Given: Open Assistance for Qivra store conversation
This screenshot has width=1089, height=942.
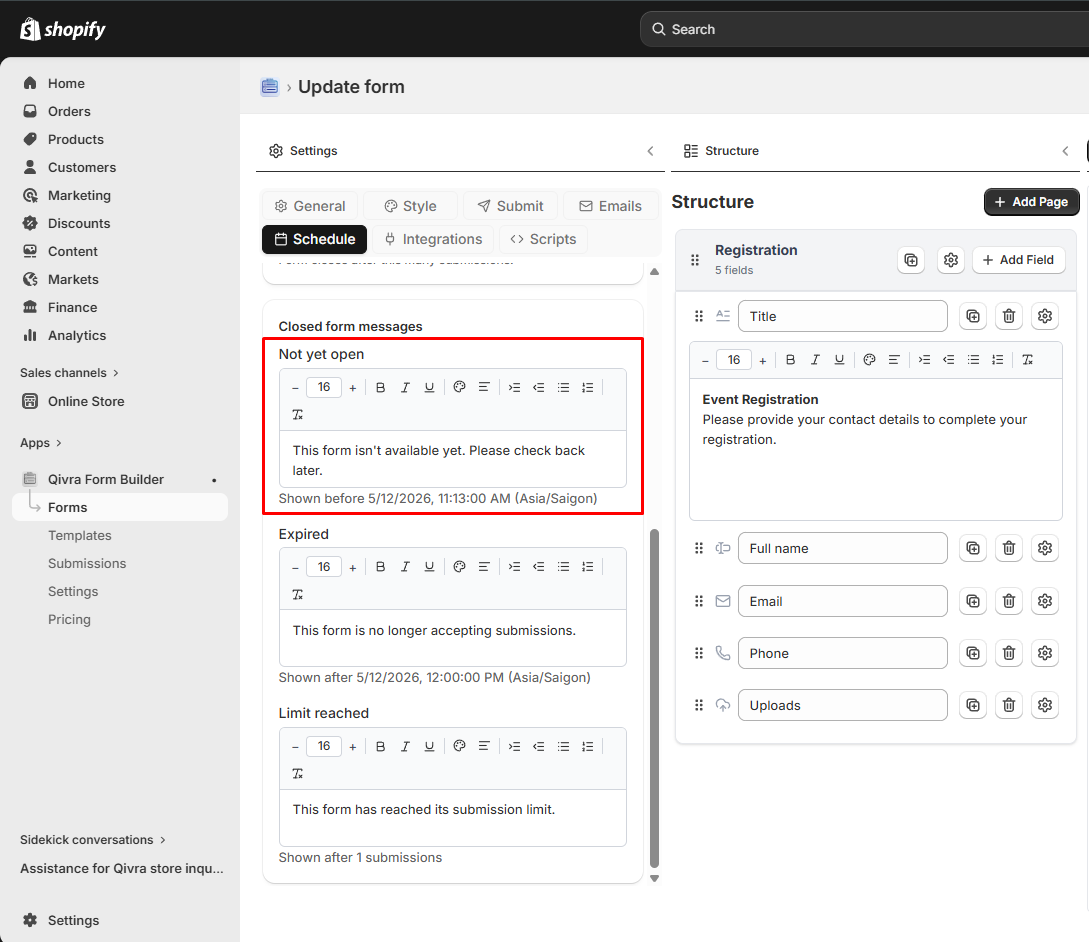Looking at the screenshot, I should click(x=122, y=868).
